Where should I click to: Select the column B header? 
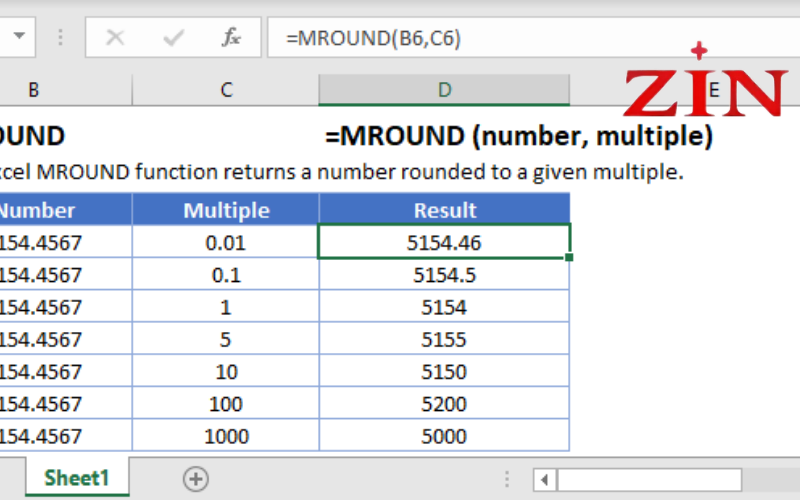tap(66, 90)
